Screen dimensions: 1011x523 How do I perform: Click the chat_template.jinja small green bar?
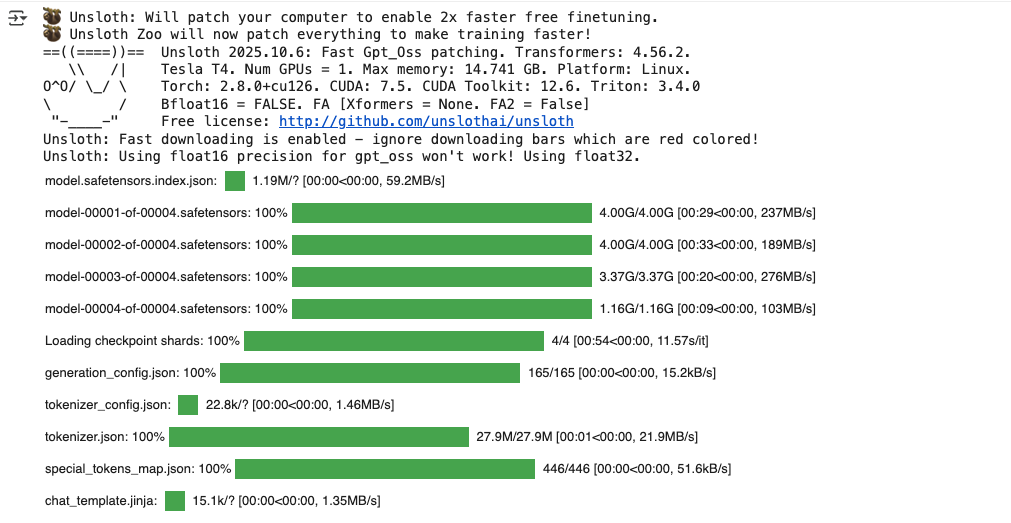(175, 501)
